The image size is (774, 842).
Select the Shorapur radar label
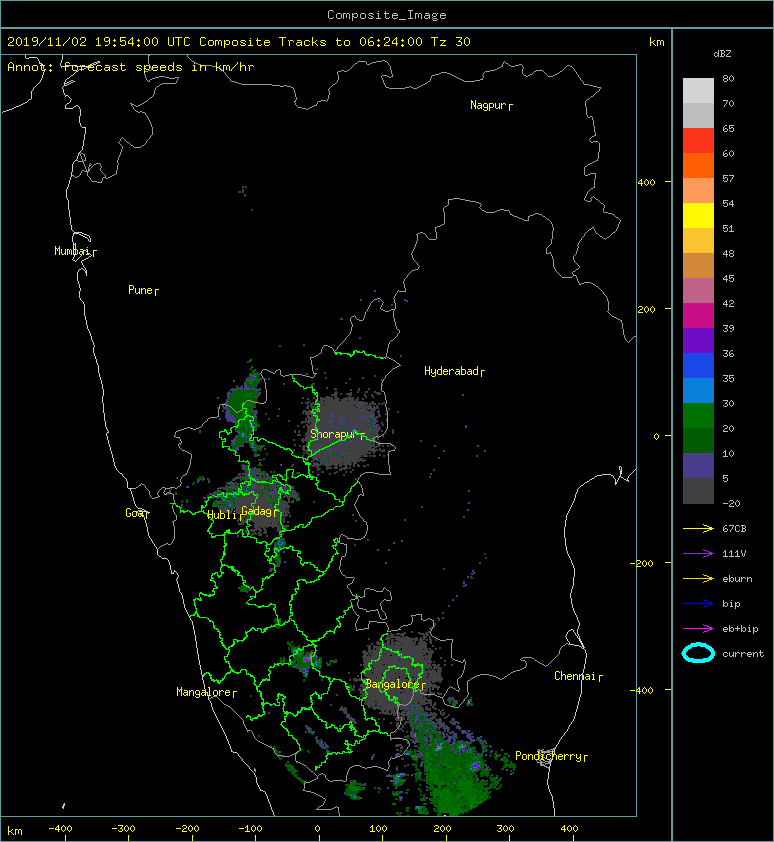(333, 434)
